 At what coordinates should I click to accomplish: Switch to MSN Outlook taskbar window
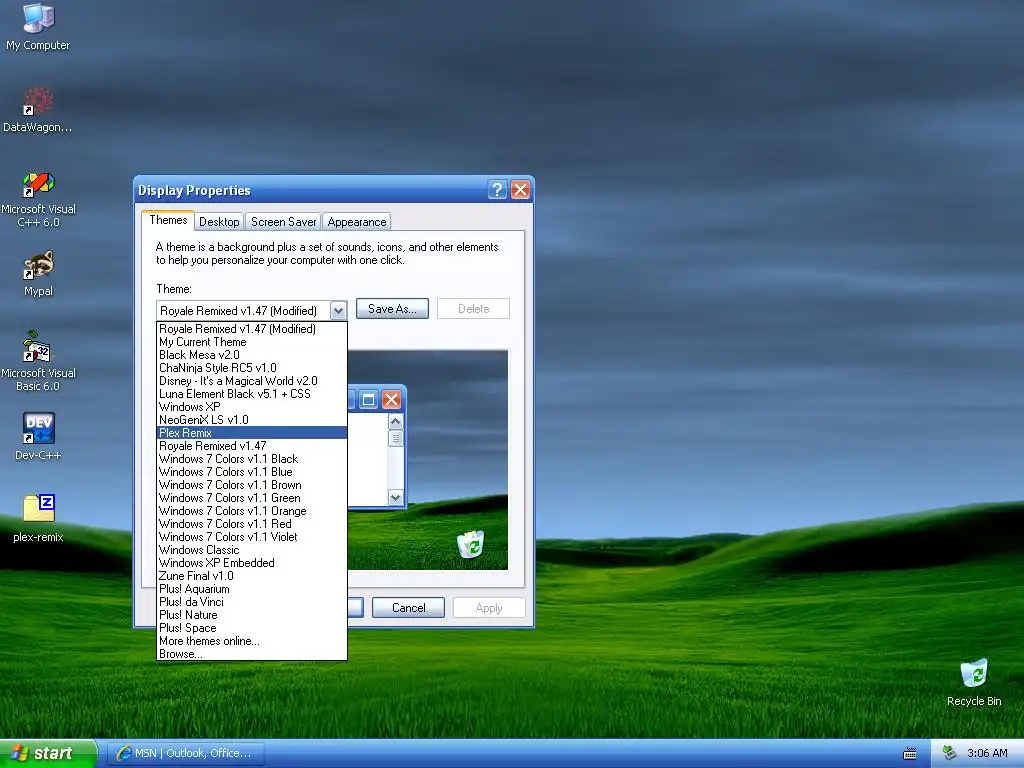click(x=185, y=753)
